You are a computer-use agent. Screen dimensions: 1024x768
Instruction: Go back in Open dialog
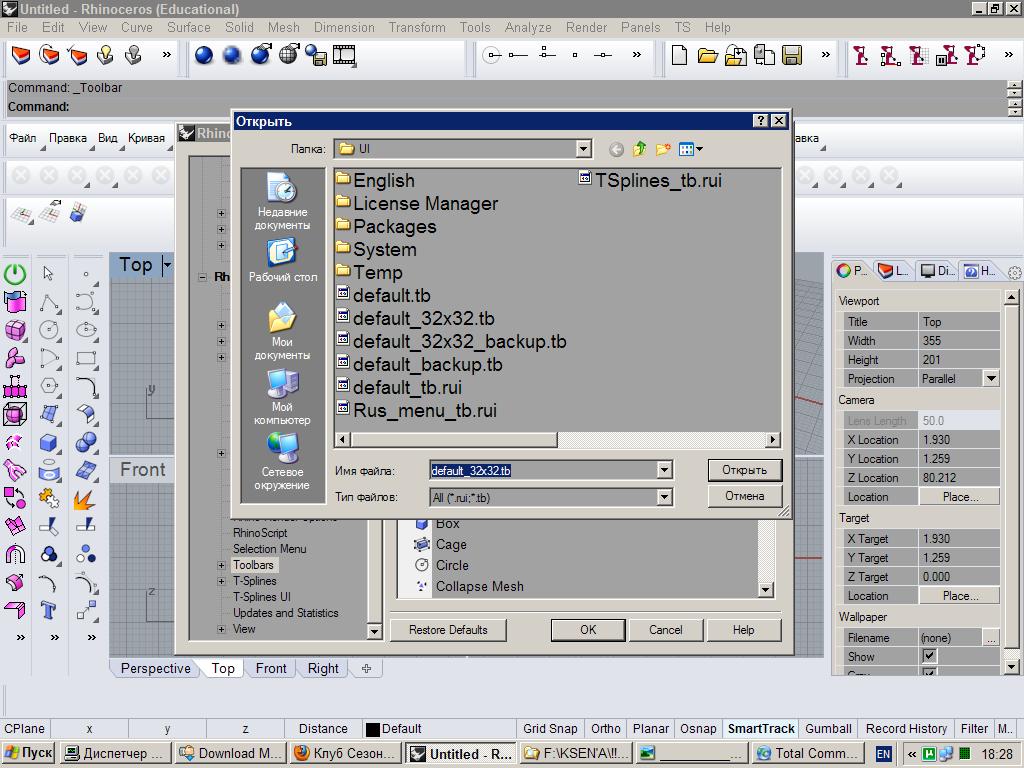[x=616, y=150]
